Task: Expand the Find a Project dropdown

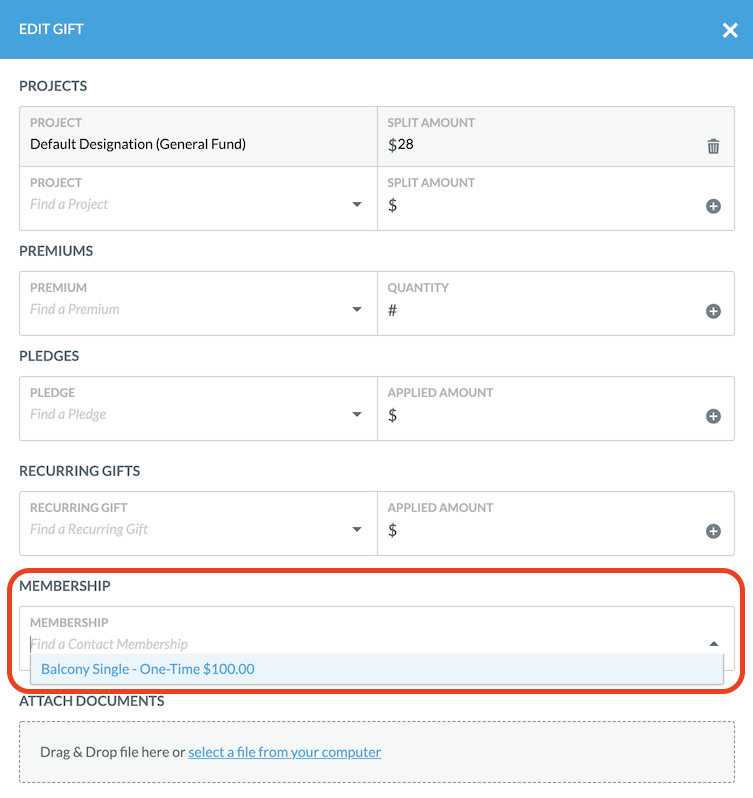Action: click(x=357, y=204)
